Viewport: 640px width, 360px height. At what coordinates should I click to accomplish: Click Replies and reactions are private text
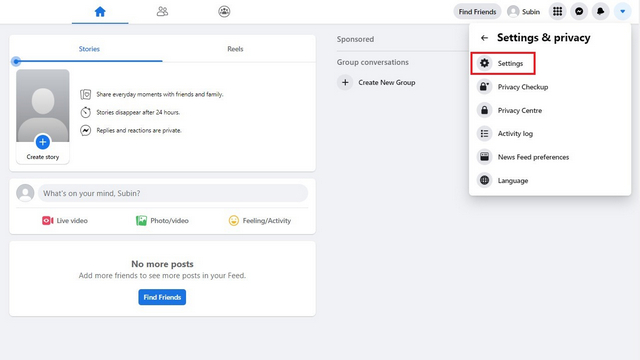click(x=139, y=131)
